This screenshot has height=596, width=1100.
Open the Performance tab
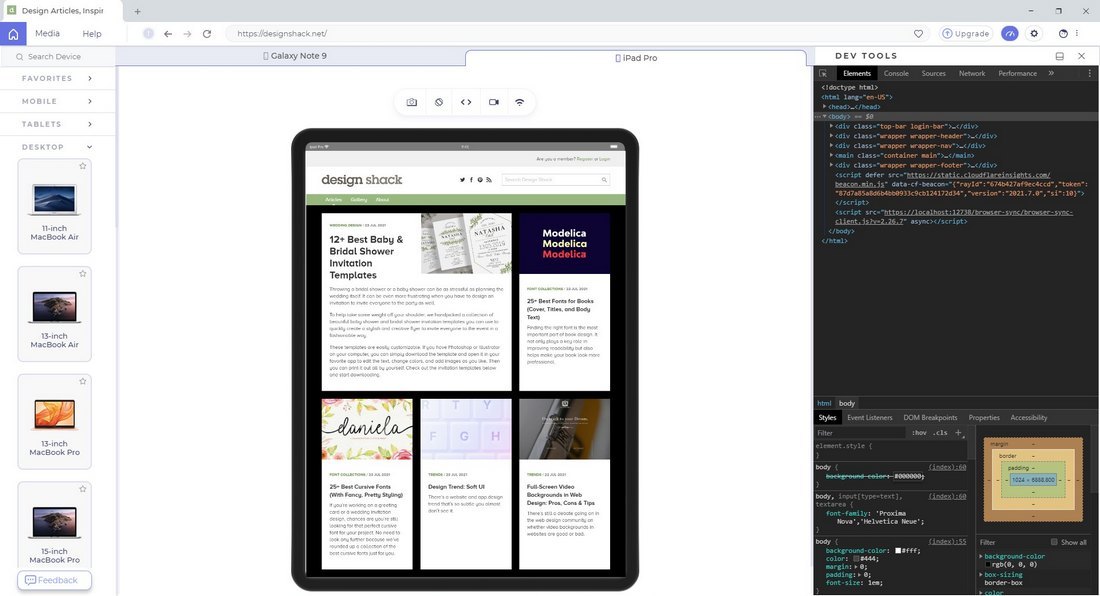click(1017, 74)
